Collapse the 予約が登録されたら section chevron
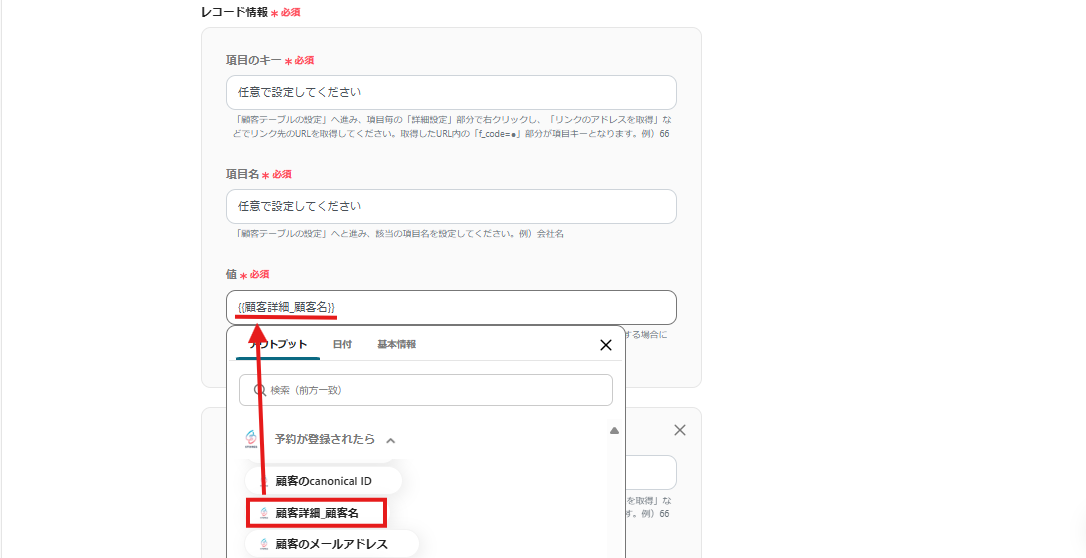The width and height of the screenshot is (1086, 558). point(391,440)
